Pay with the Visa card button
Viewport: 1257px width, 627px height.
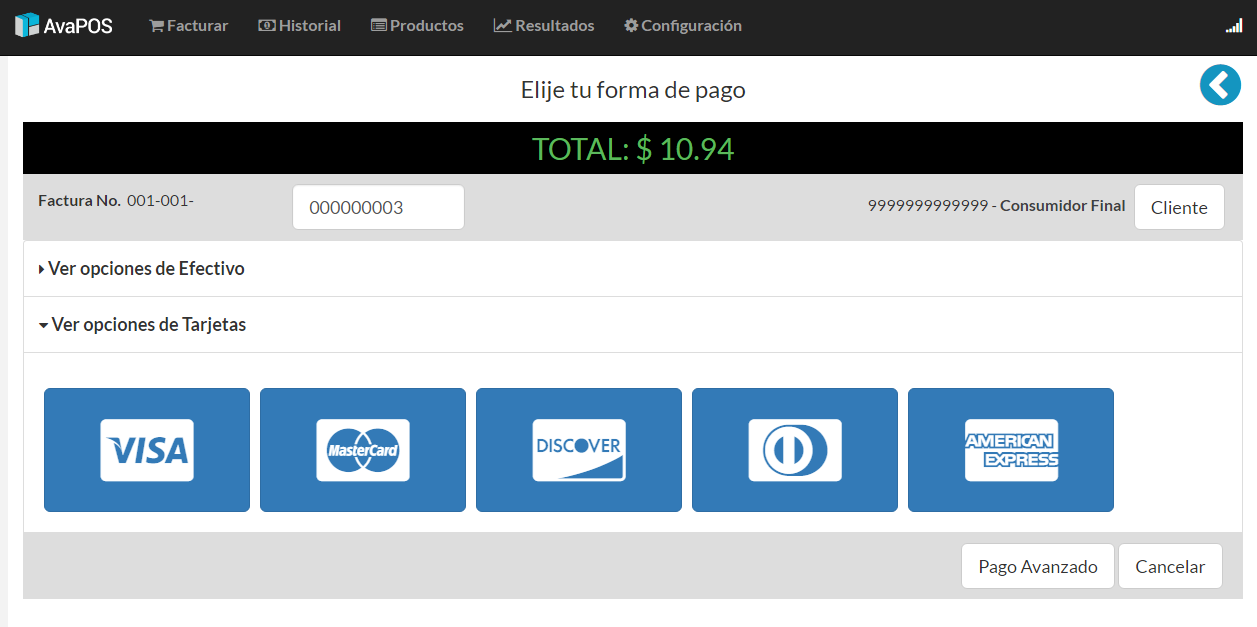pos(147,450)
